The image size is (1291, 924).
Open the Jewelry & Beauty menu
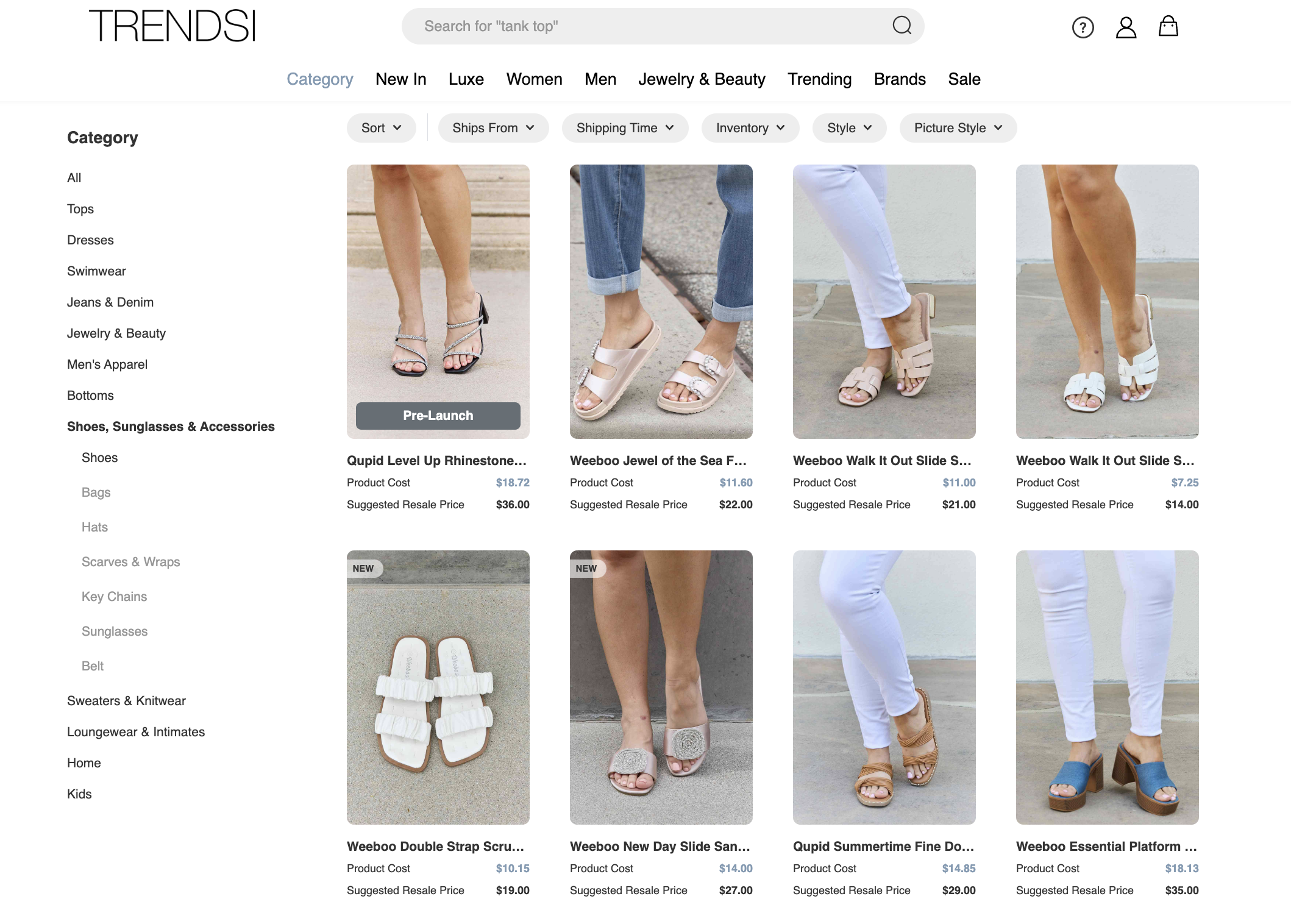[702, 79]
